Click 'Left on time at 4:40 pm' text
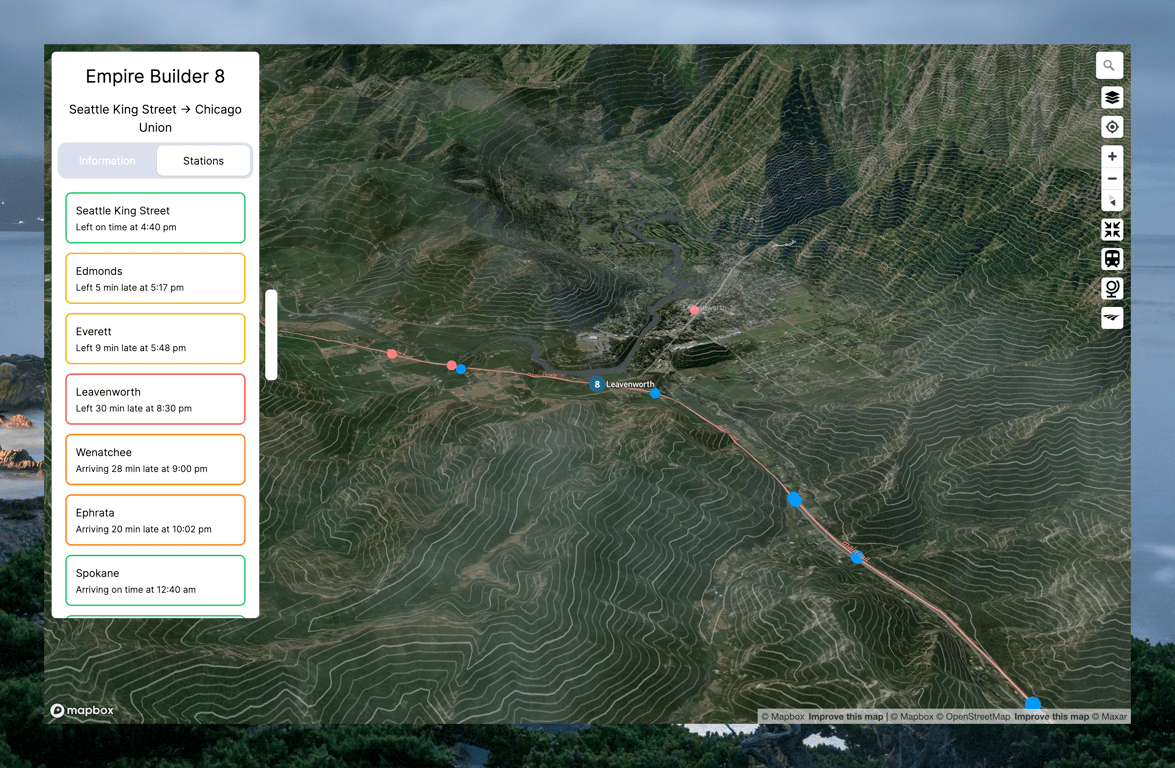 coord(126,227)
